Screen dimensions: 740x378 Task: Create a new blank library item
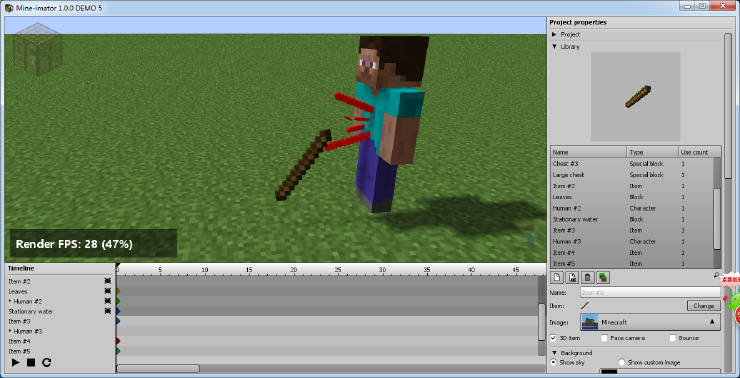coord(557,277)
